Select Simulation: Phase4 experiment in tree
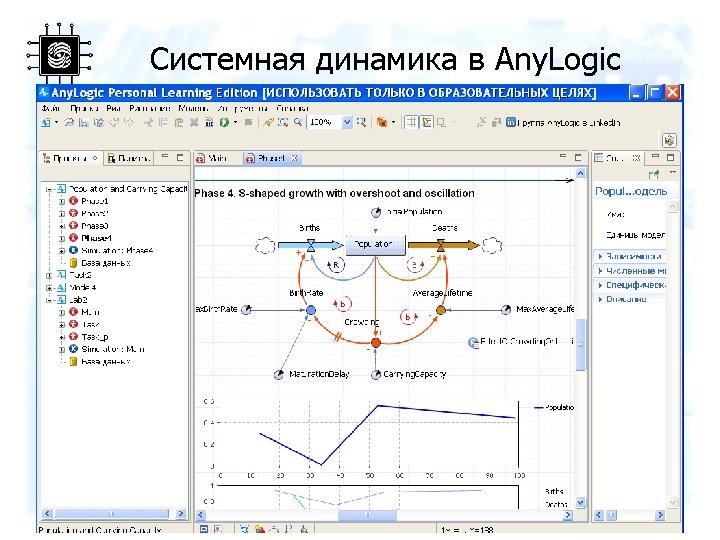The image size is (720, 540). point(117,251)
